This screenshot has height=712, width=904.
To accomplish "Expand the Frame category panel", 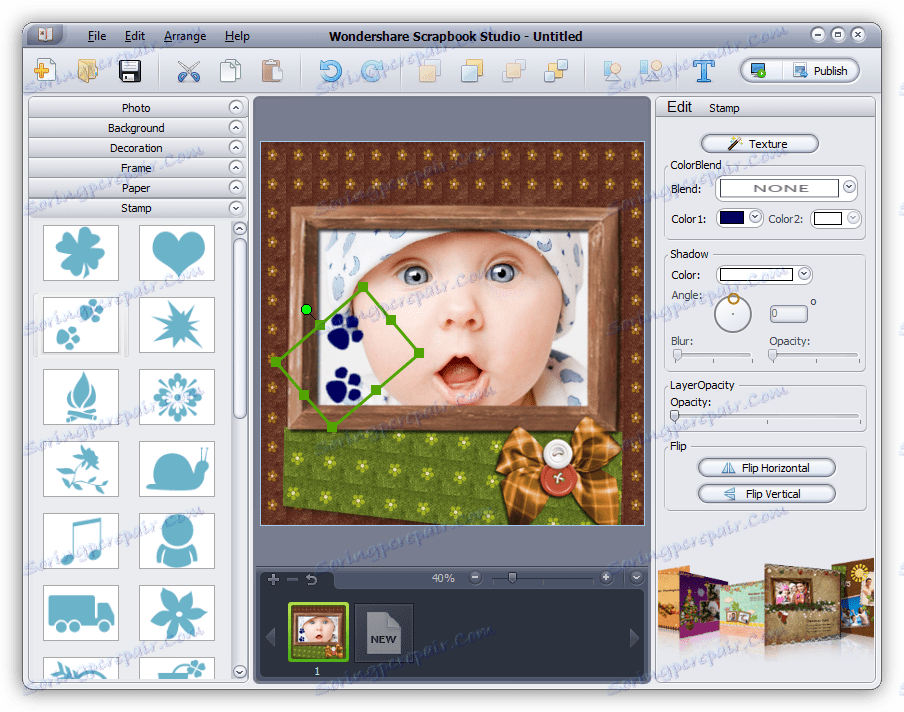I will coord(136,167).
